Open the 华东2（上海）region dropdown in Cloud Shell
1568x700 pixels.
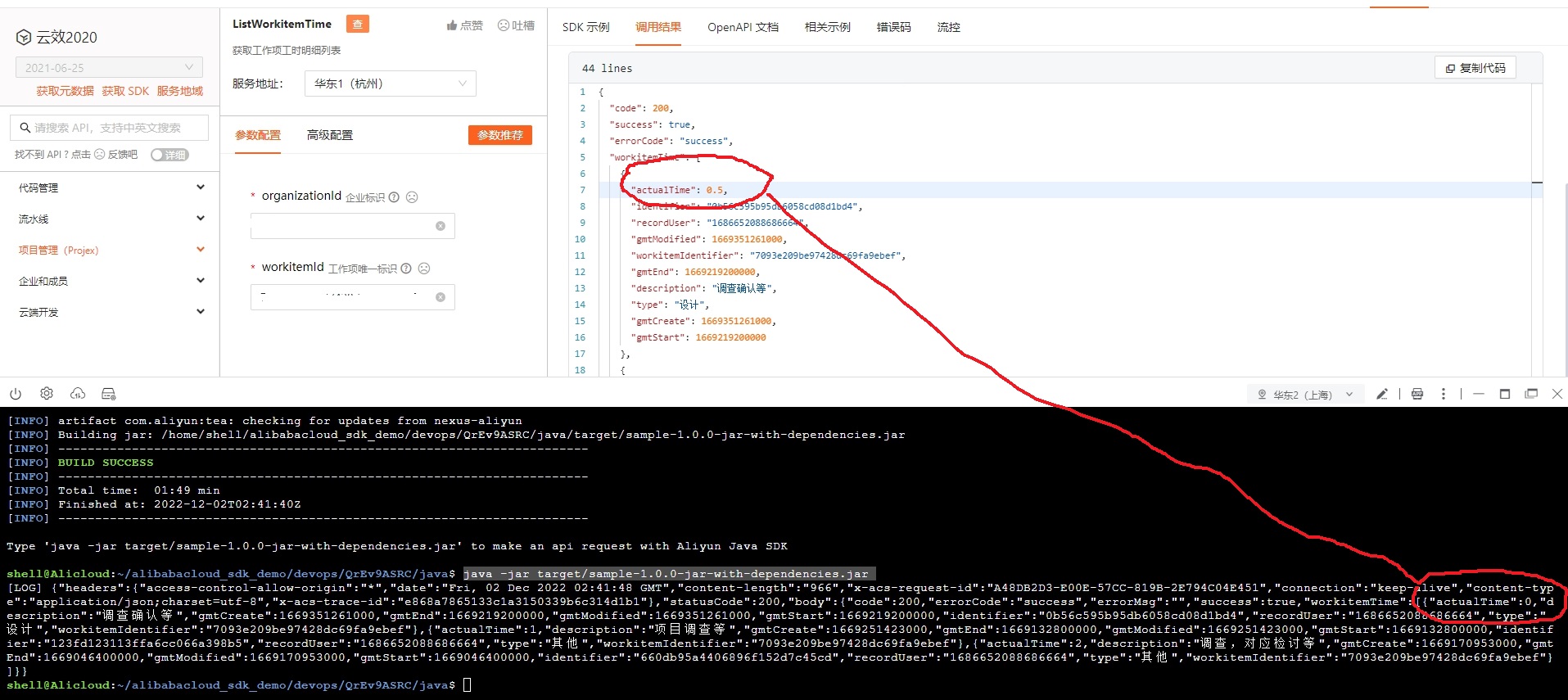(x=1305, y=395)
